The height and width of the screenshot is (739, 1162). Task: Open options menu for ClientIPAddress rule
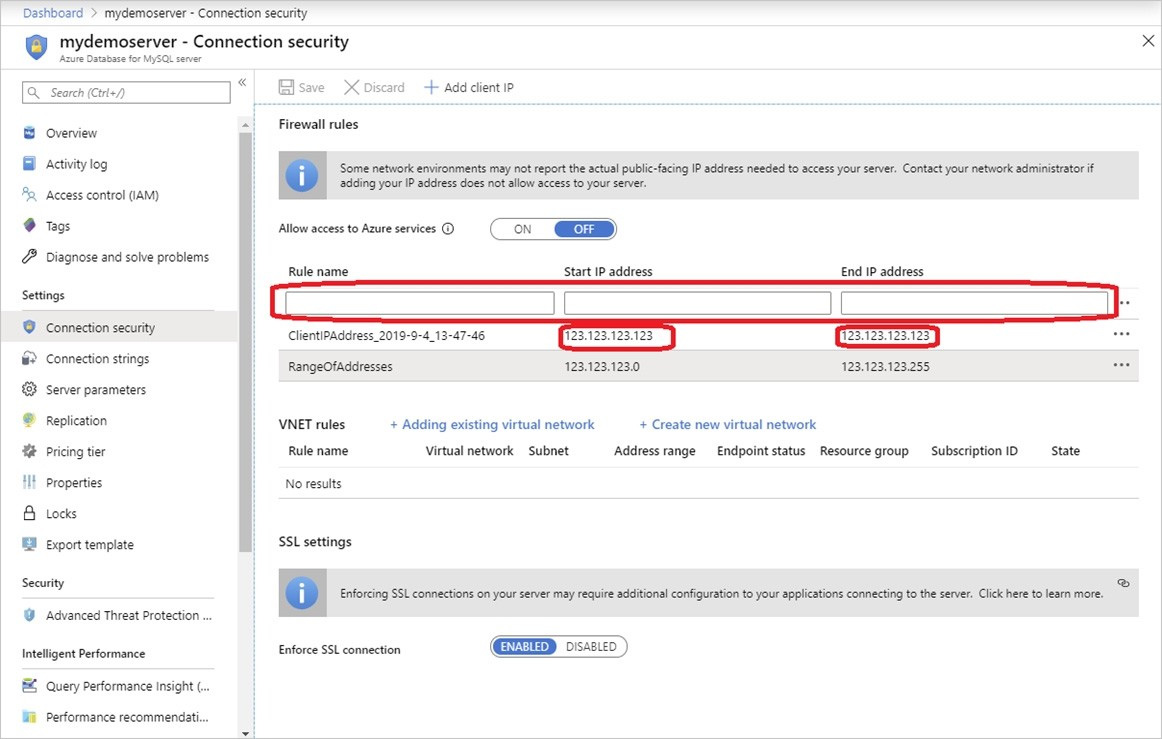(1121, 334)
